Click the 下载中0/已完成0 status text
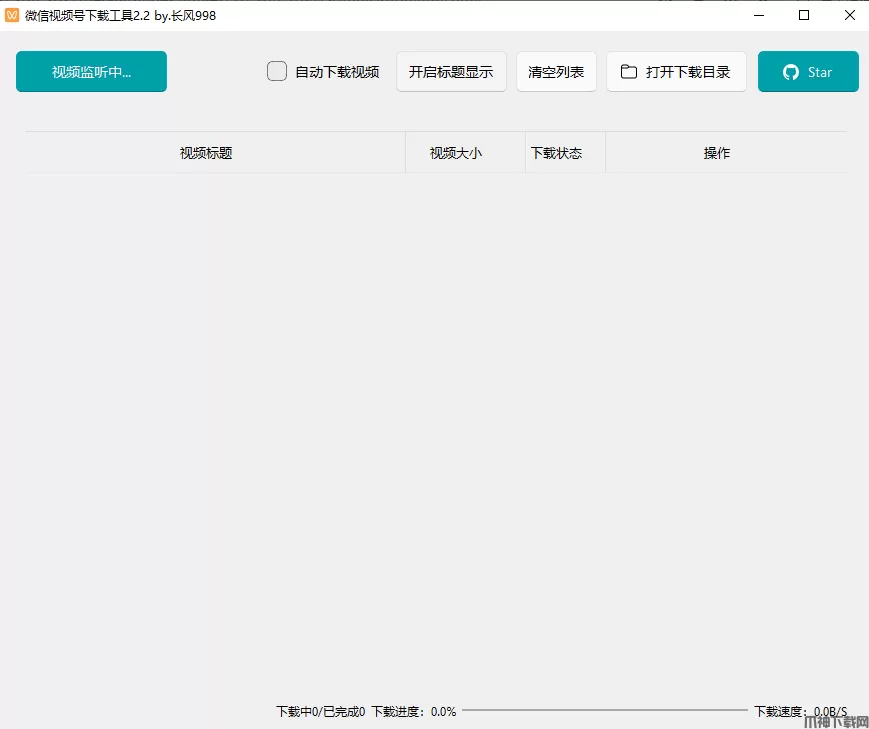This screenshot has height=729, width=869. (320, 712)
